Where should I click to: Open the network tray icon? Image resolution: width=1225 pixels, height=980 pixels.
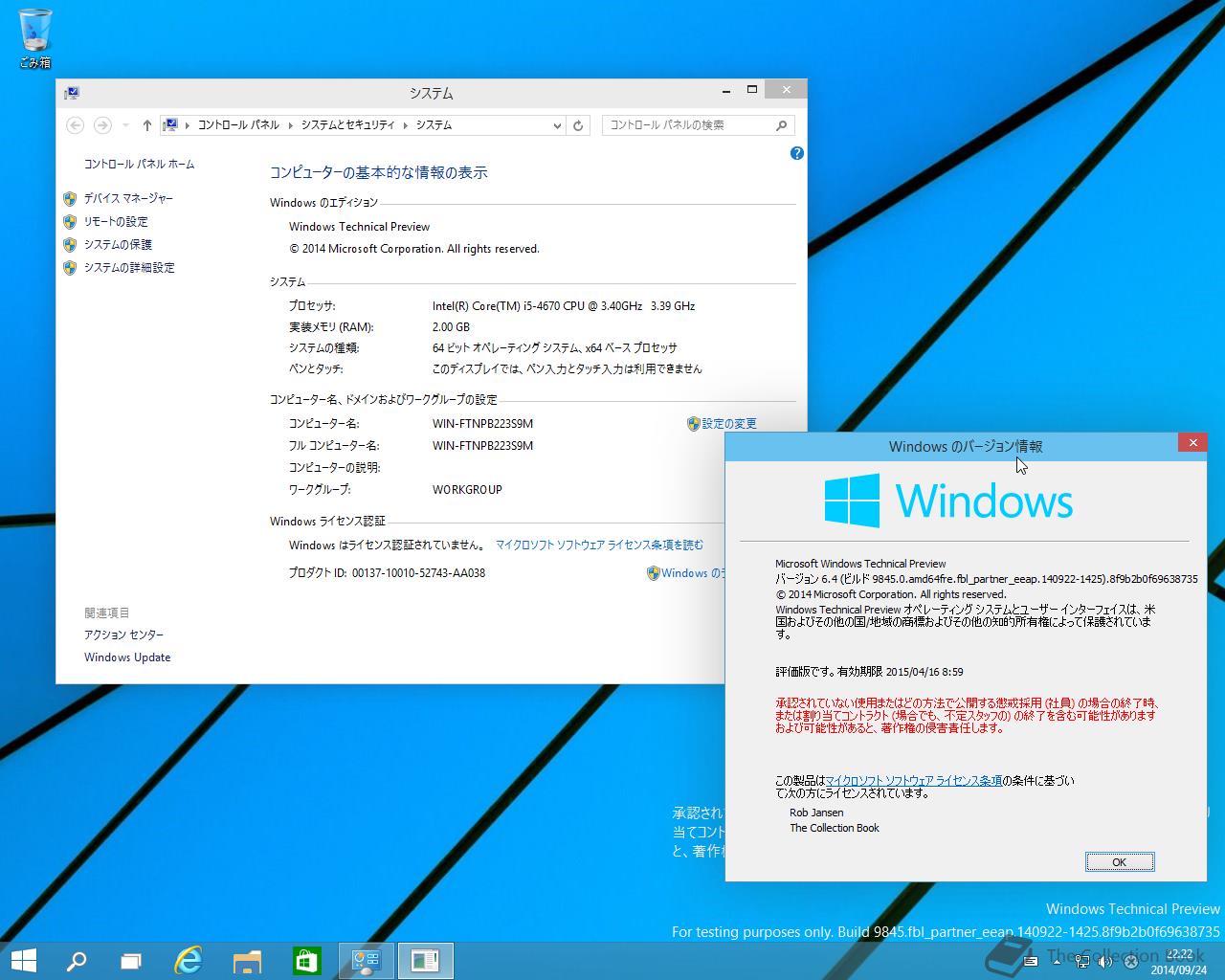pos(1082,961)
